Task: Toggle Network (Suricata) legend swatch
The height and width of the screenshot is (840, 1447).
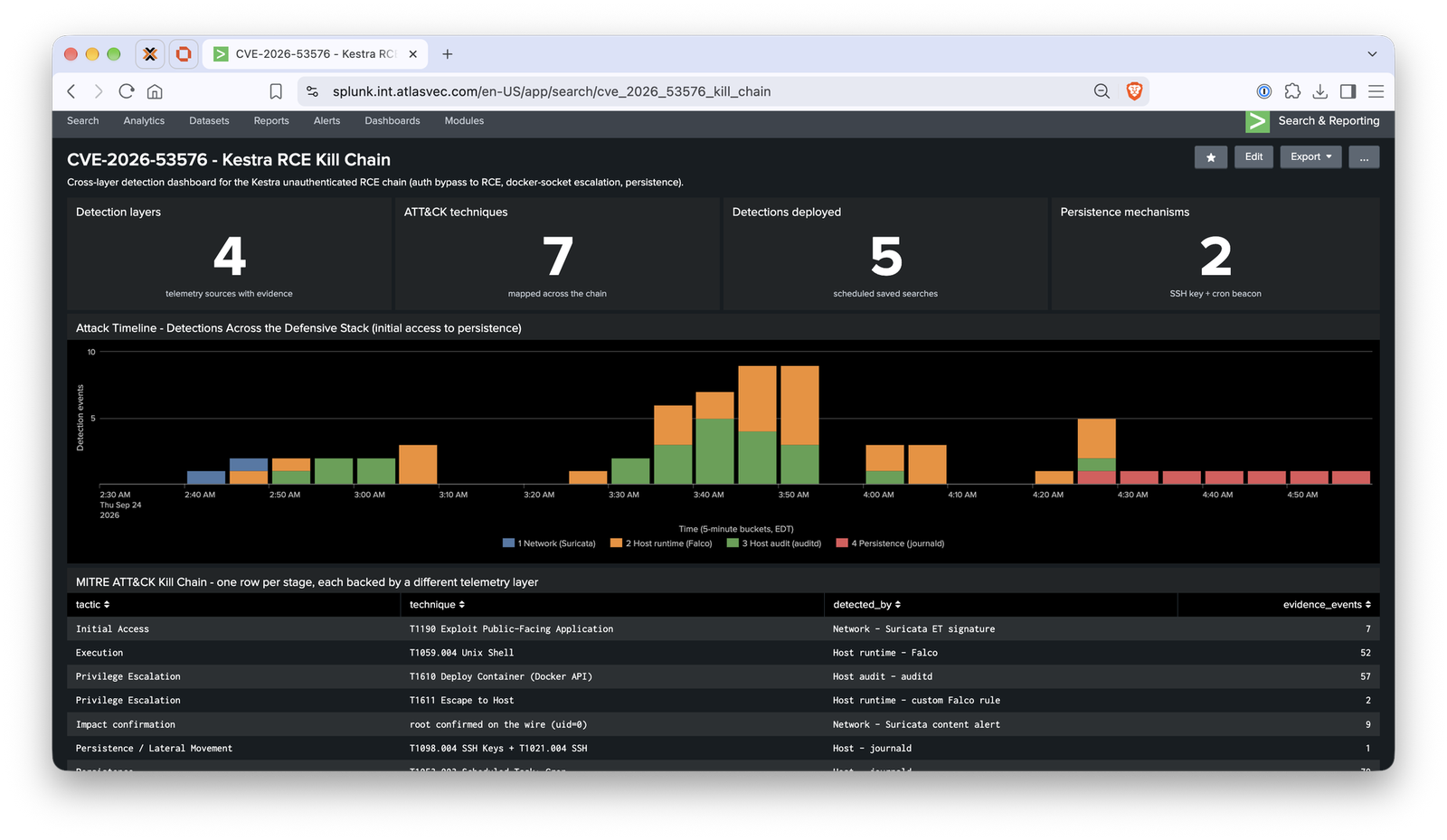Action: (x=508, y=543)
